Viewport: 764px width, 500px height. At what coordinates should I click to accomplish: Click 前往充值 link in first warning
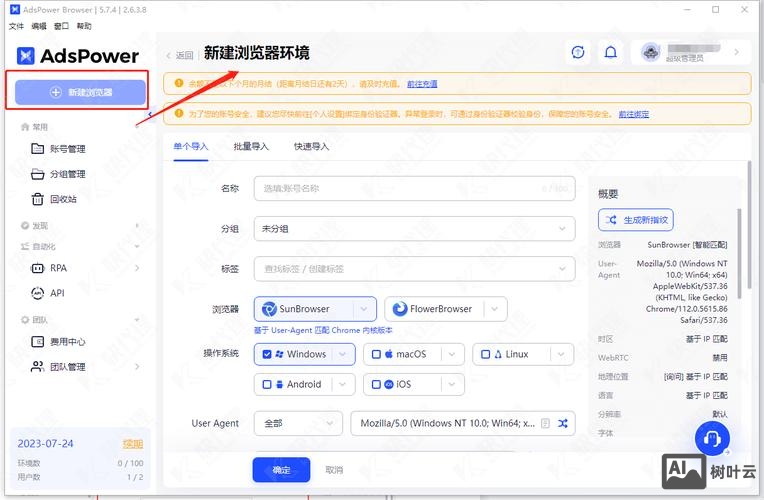pos(422,84)
